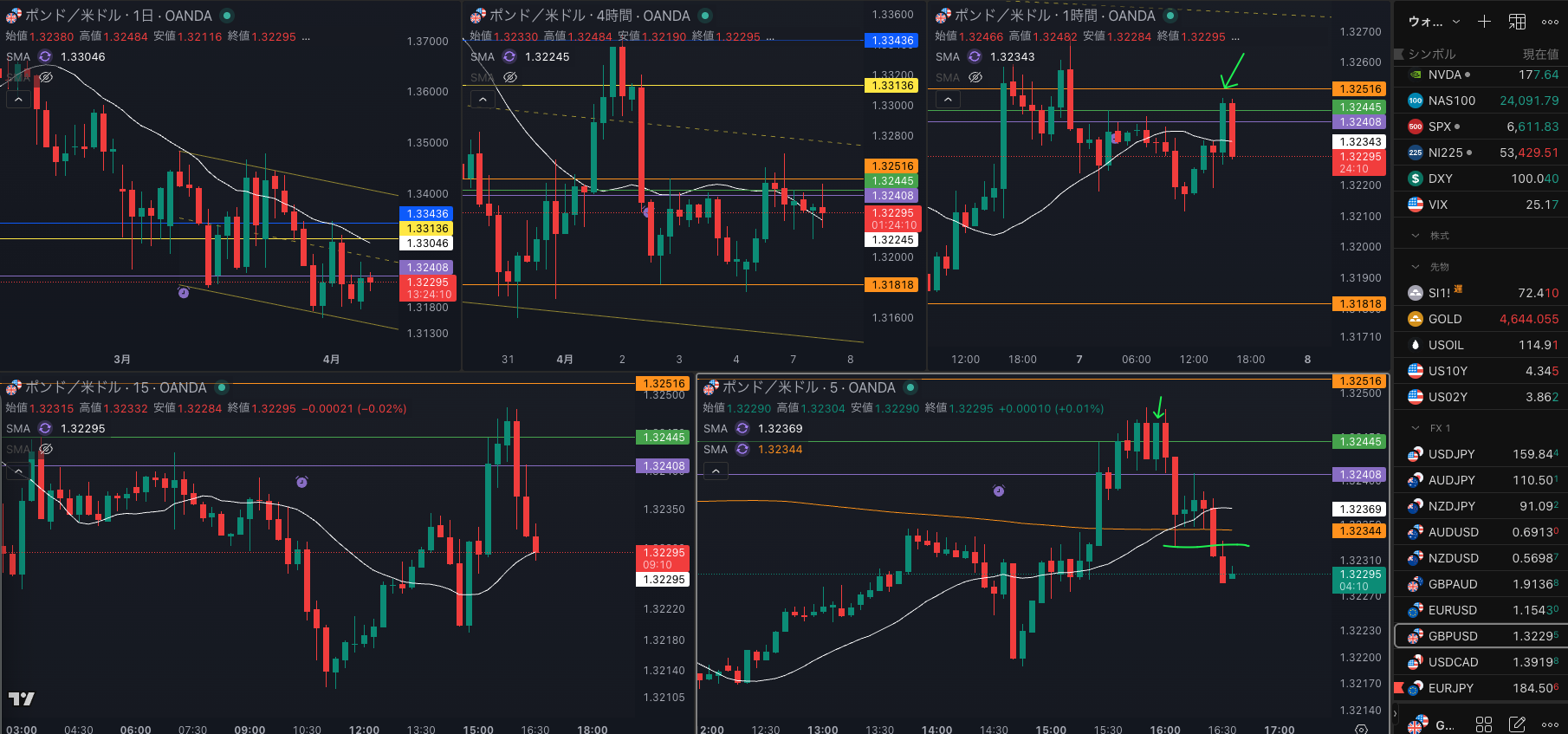
Task: Open the layout grid icon in details panel
Action: coord(1484,724)
